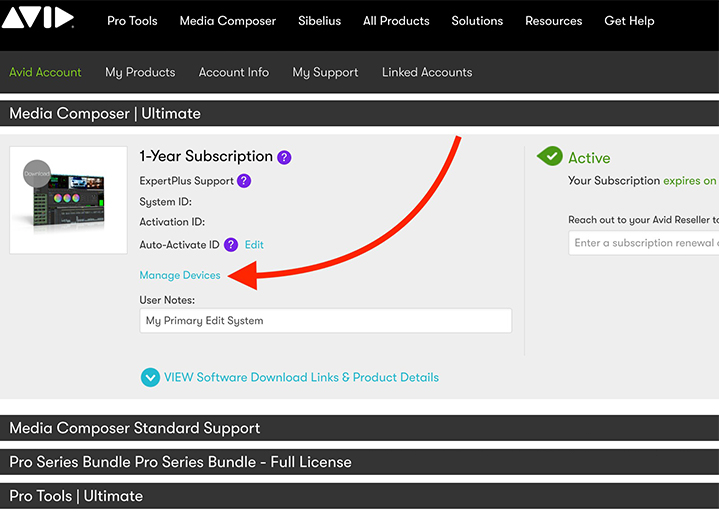Viewport: 719px width, 514px height.
Task: Click the User Notes text field
Action: coord(326,321)
